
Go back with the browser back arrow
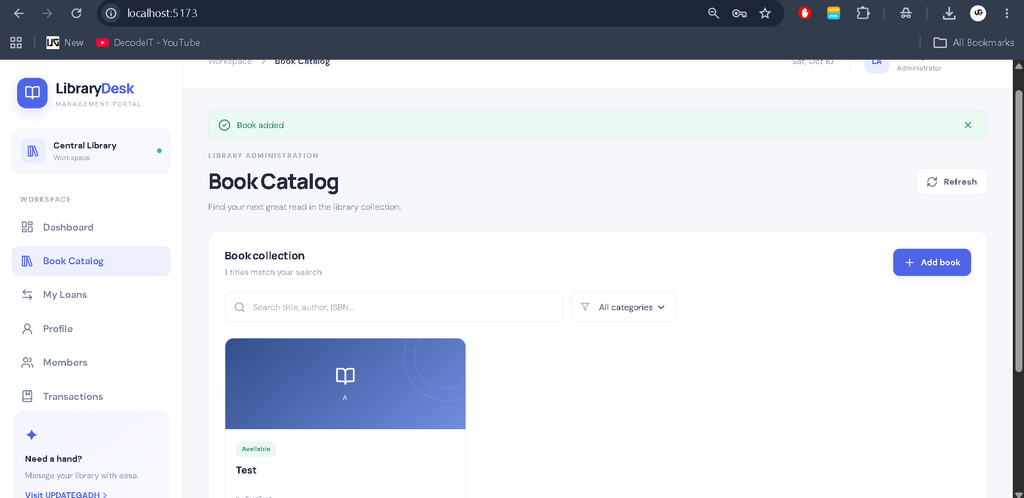(19, 13)
